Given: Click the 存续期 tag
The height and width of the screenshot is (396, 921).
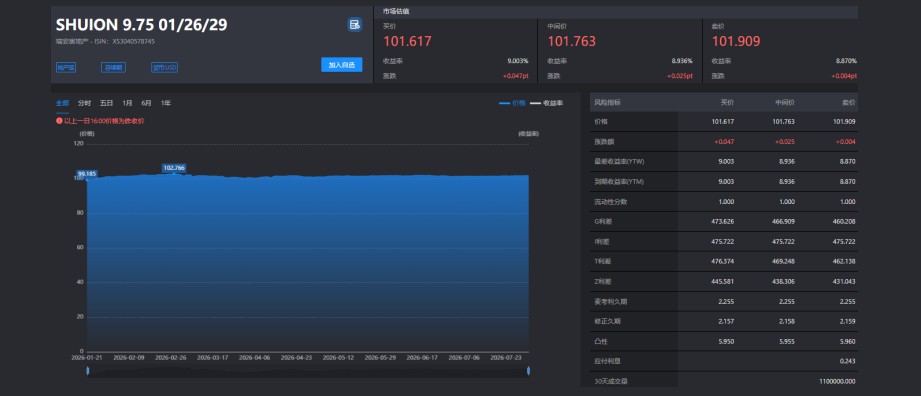Looking at the screenshot, I should (x=113, y=68).
